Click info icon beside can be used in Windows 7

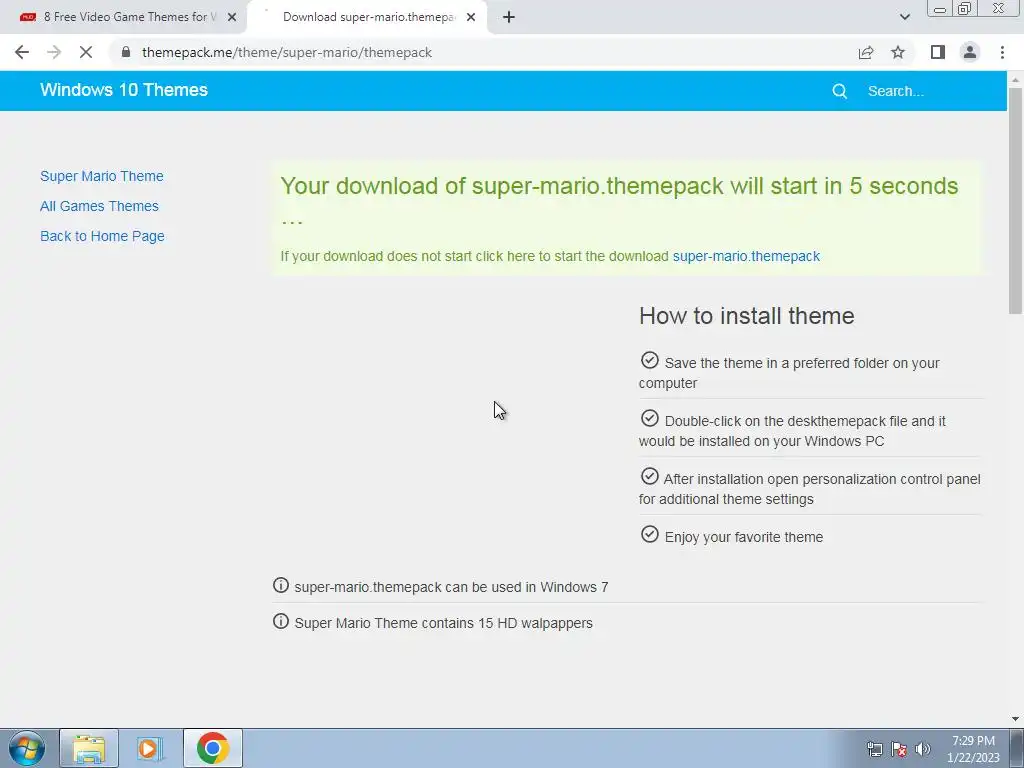tap(281, 585)
